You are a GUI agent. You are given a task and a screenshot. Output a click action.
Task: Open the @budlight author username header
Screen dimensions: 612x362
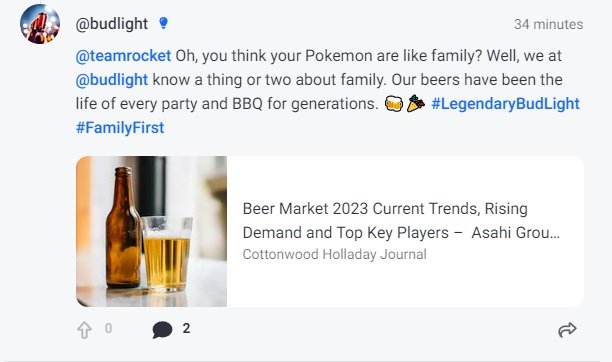tap(112, 24)
